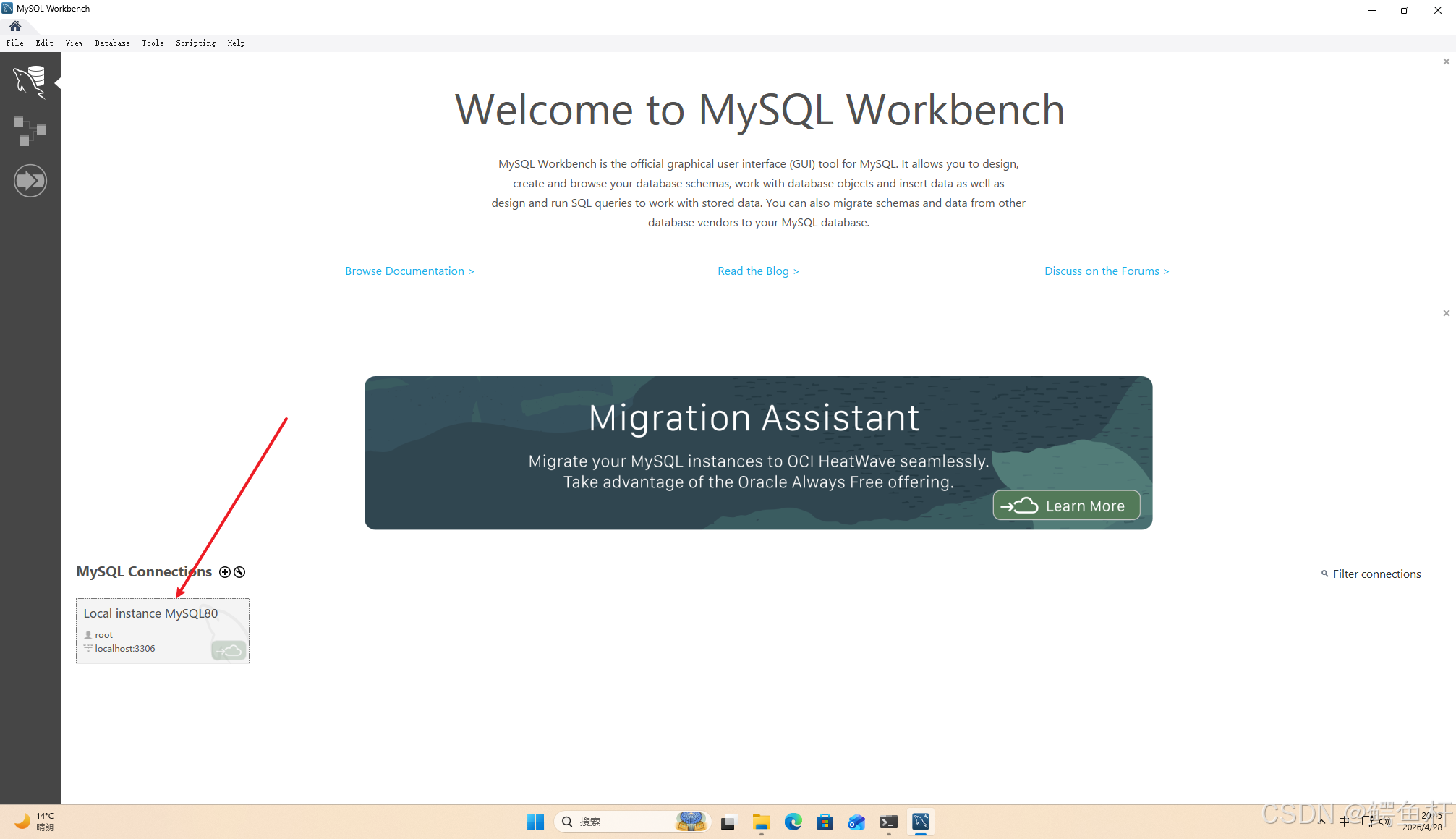Image resolution: width=1456 pixels, height=839 pixels.
Task: Open the Windows Start menu
Action: tap(535, 822)
